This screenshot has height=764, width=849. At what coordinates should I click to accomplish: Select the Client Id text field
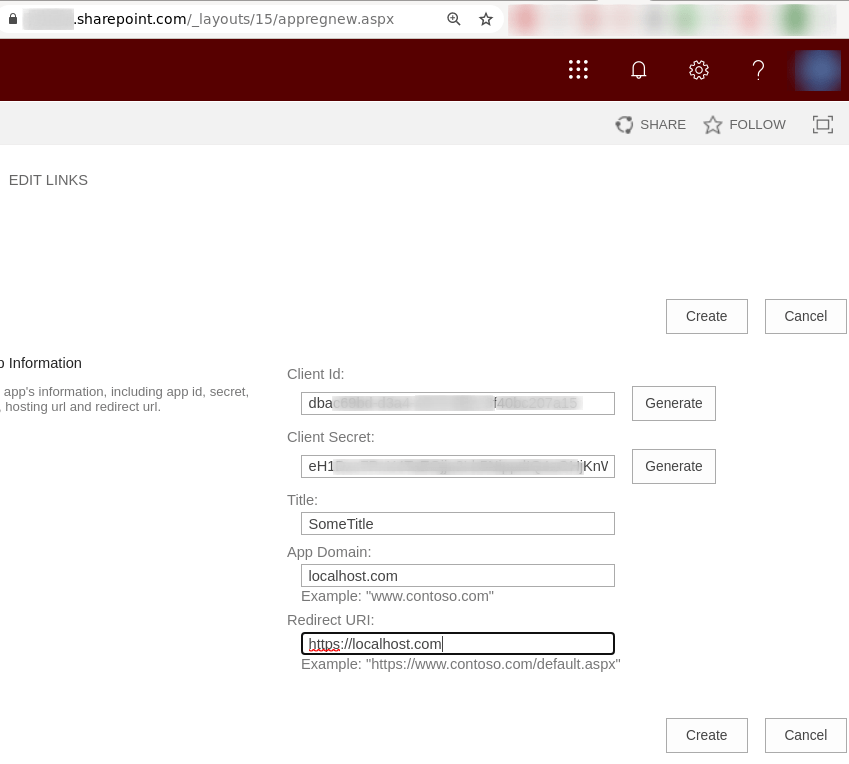point(457,403)
